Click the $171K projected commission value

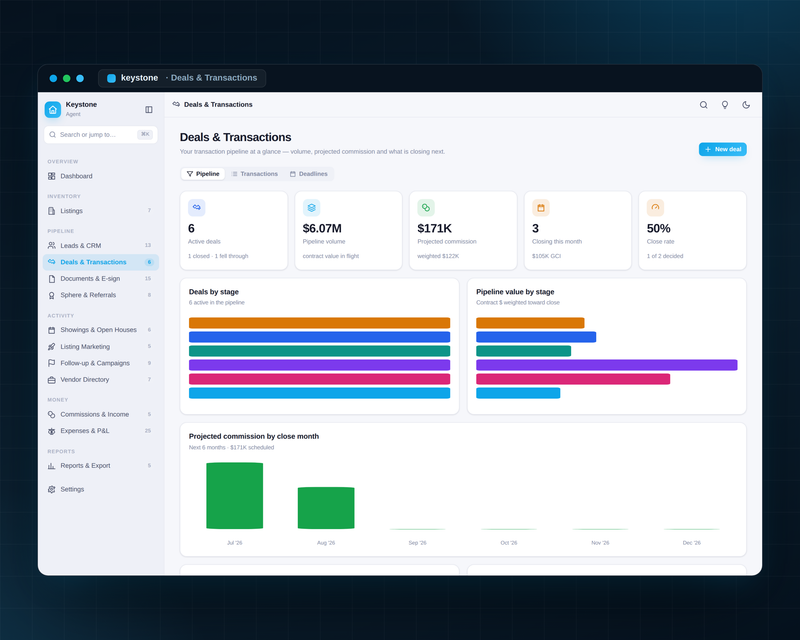coord(434,228)
